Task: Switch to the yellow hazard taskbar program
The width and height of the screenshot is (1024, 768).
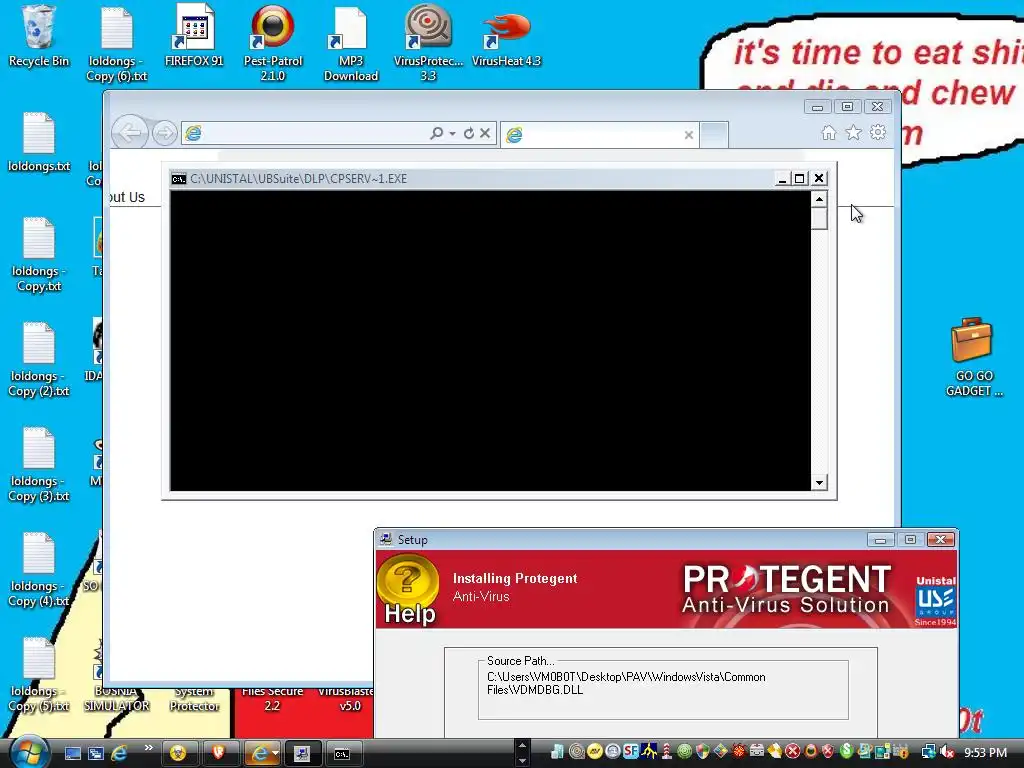Action: pos(178,754)
